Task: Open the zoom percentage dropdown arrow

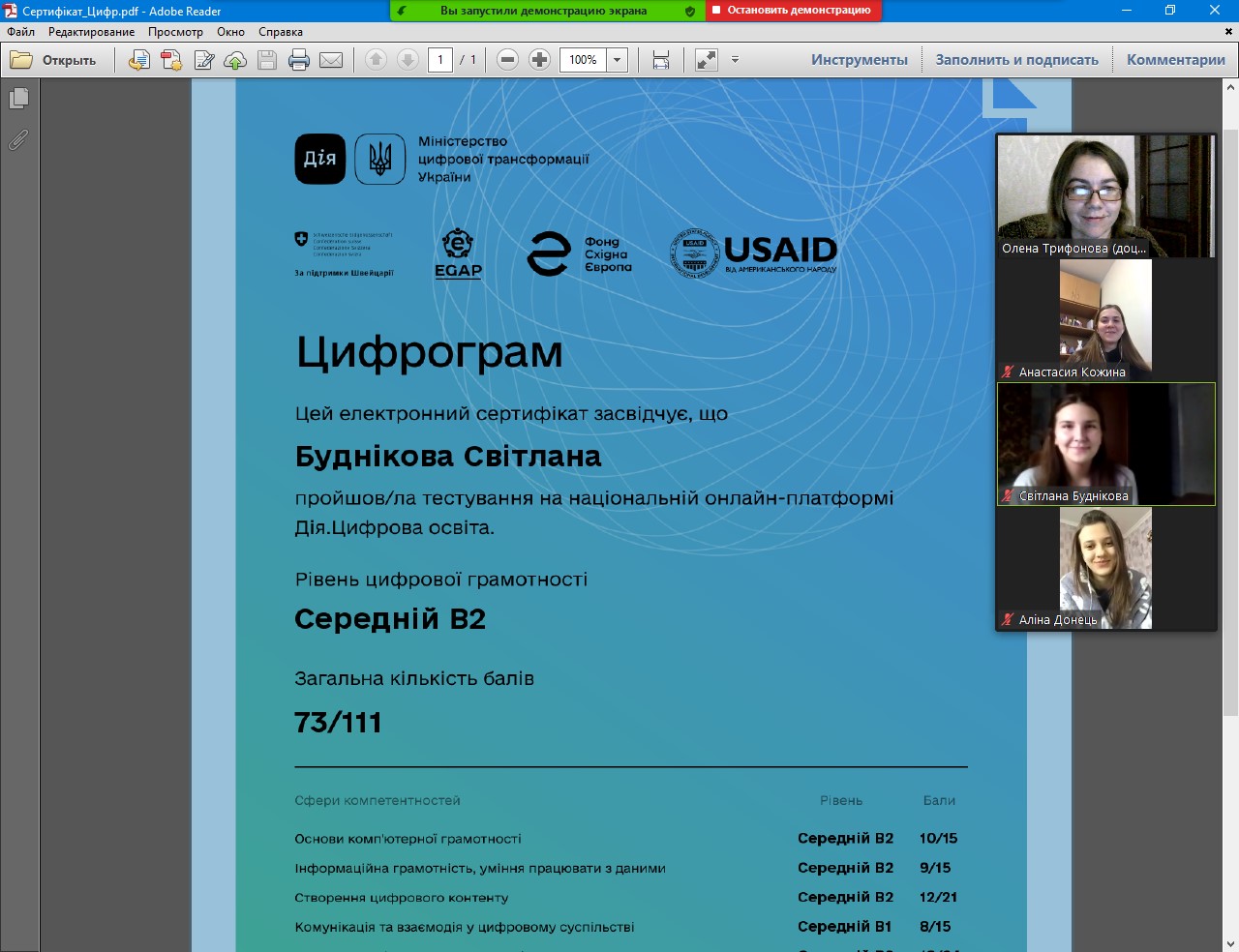Action: tap(617, 60)
